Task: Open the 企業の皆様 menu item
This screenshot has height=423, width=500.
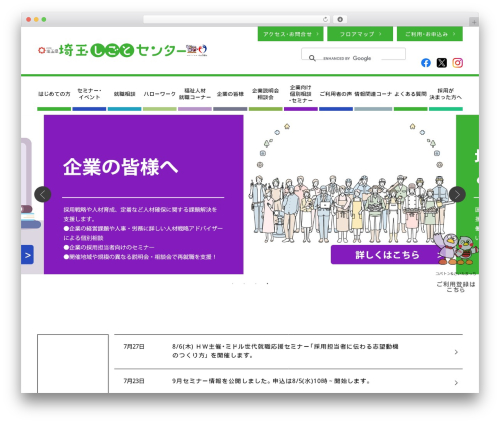Action: 230,94
